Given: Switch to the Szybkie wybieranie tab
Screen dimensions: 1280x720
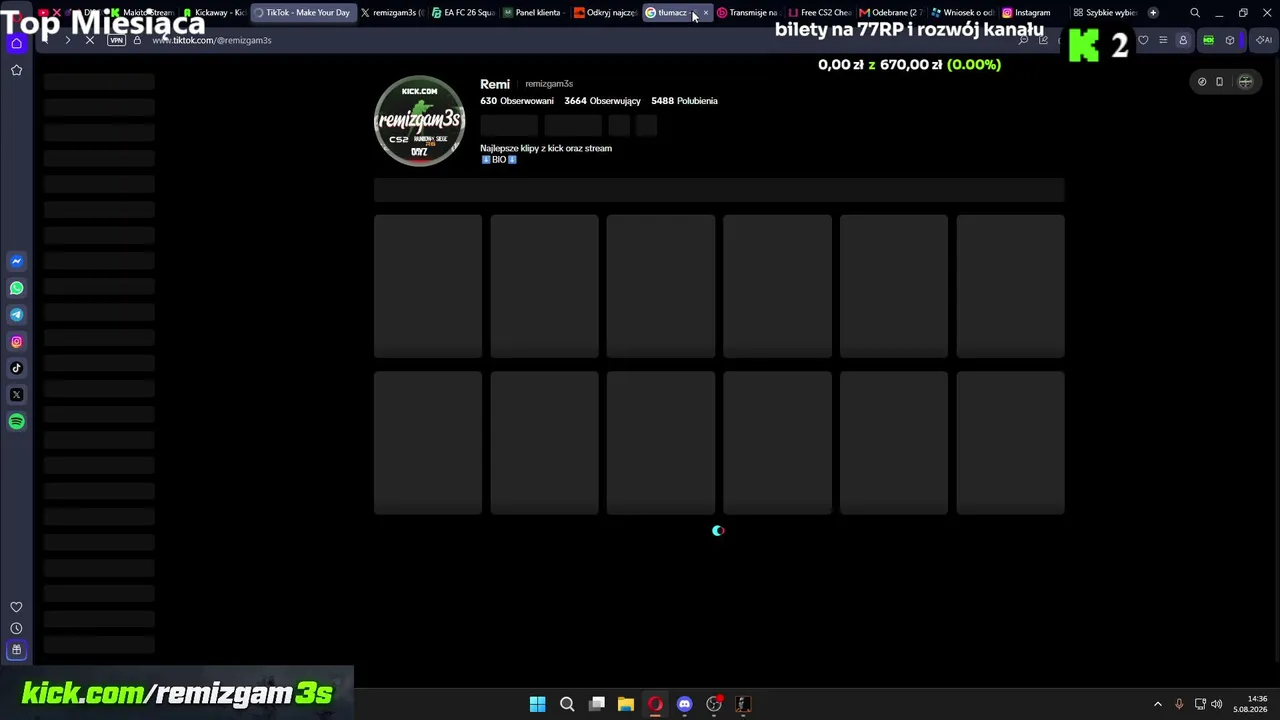Looking at the screenshot, I should (x=1105, y=13).
